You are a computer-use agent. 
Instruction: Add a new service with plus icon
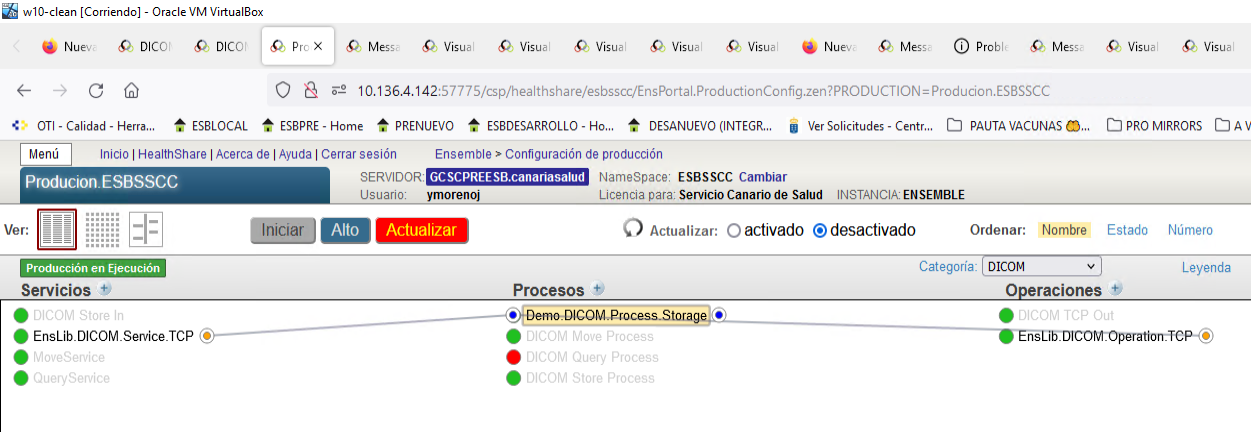(x=105, y=289)
